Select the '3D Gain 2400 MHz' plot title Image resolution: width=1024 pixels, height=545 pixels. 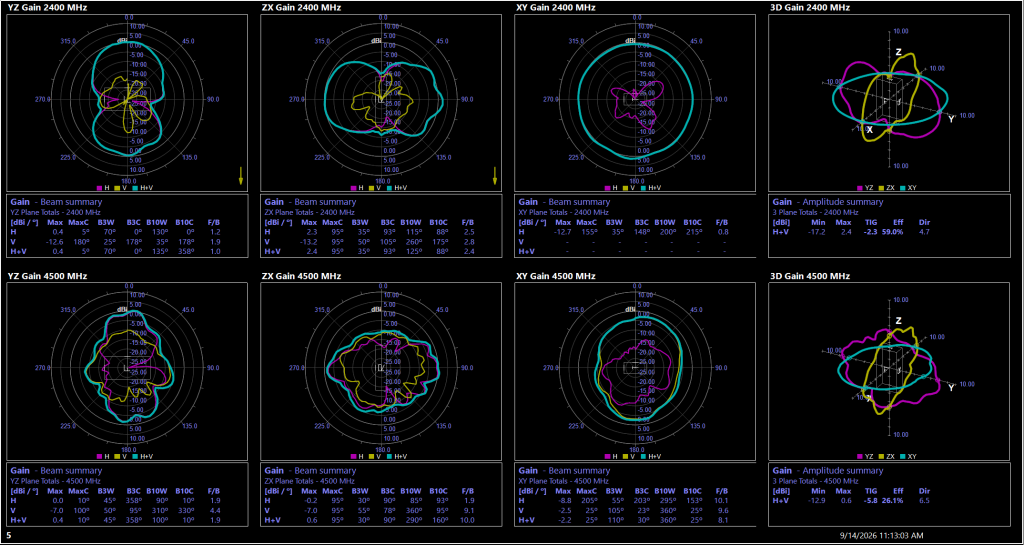810,7
